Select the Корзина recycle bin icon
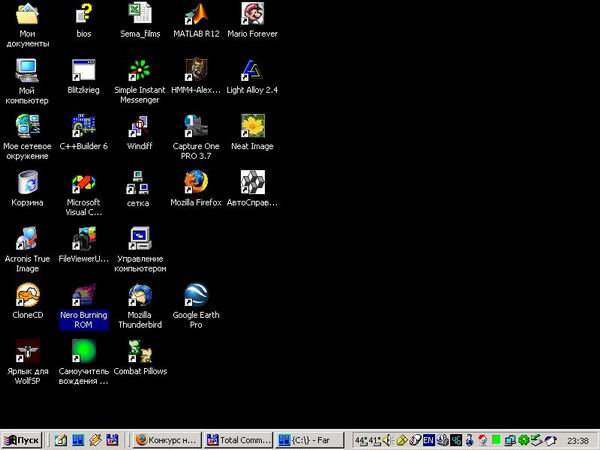The width and height of the screenshot is (600, 450). pos(28,183)
